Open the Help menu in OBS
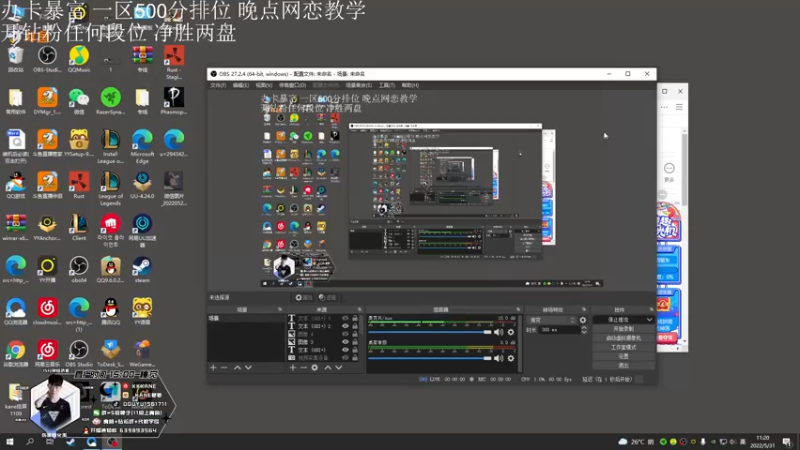Image resolution: width=800 pixels, height=450 pixels. pyautogui.click(x=410, y=85)
